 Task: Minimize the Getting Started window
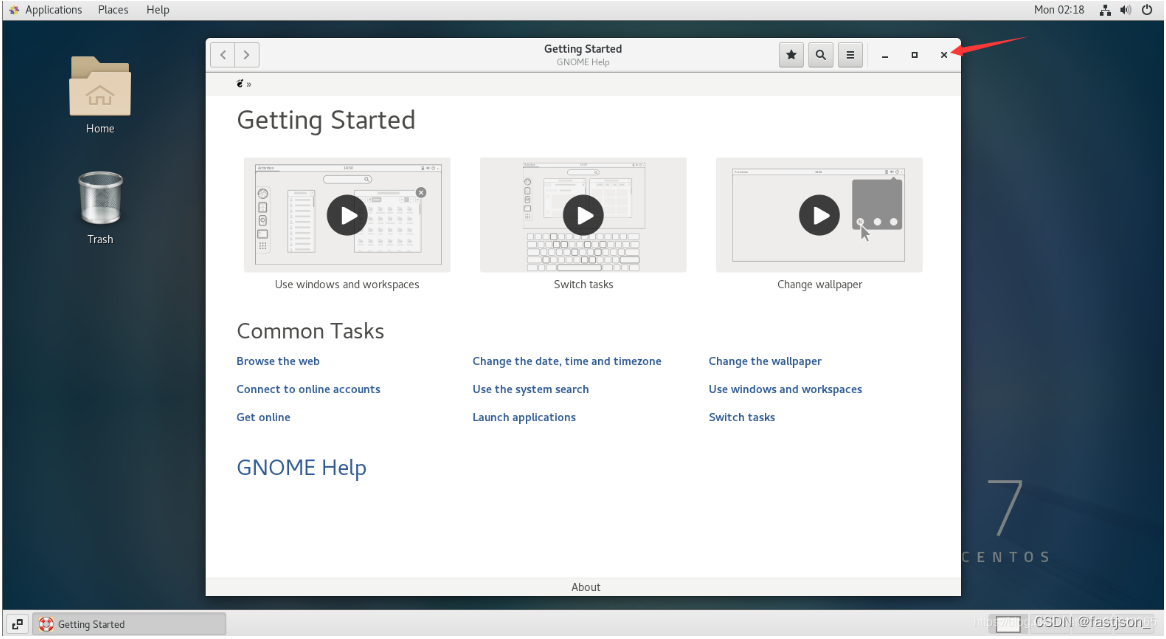(x=885, y=56)
